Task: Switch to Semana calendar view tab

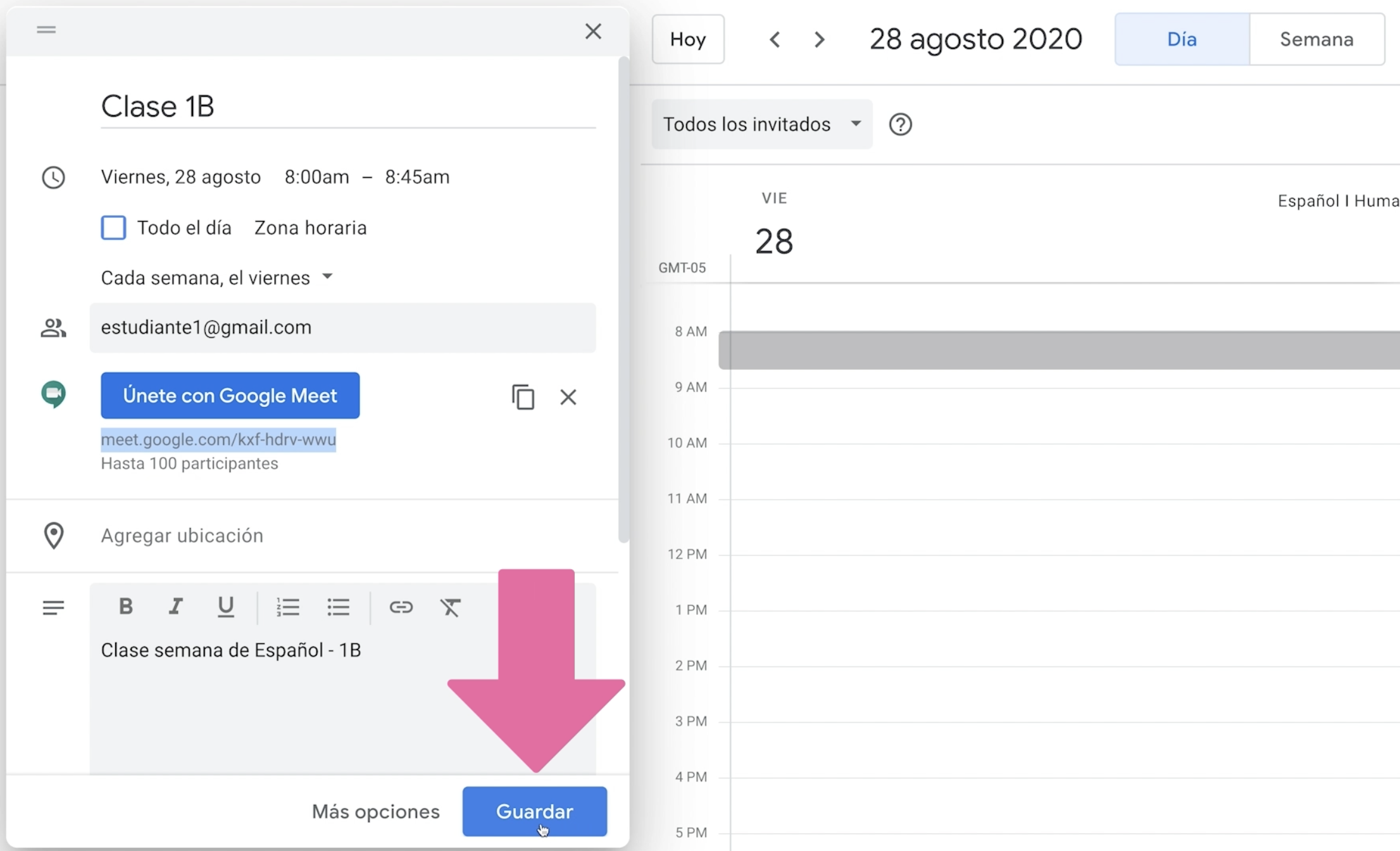Action: click(1316, 39)
